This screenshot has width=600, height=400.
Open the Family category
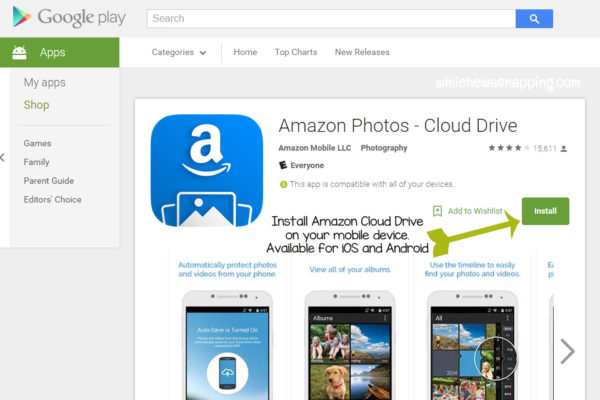pos(36,162)
